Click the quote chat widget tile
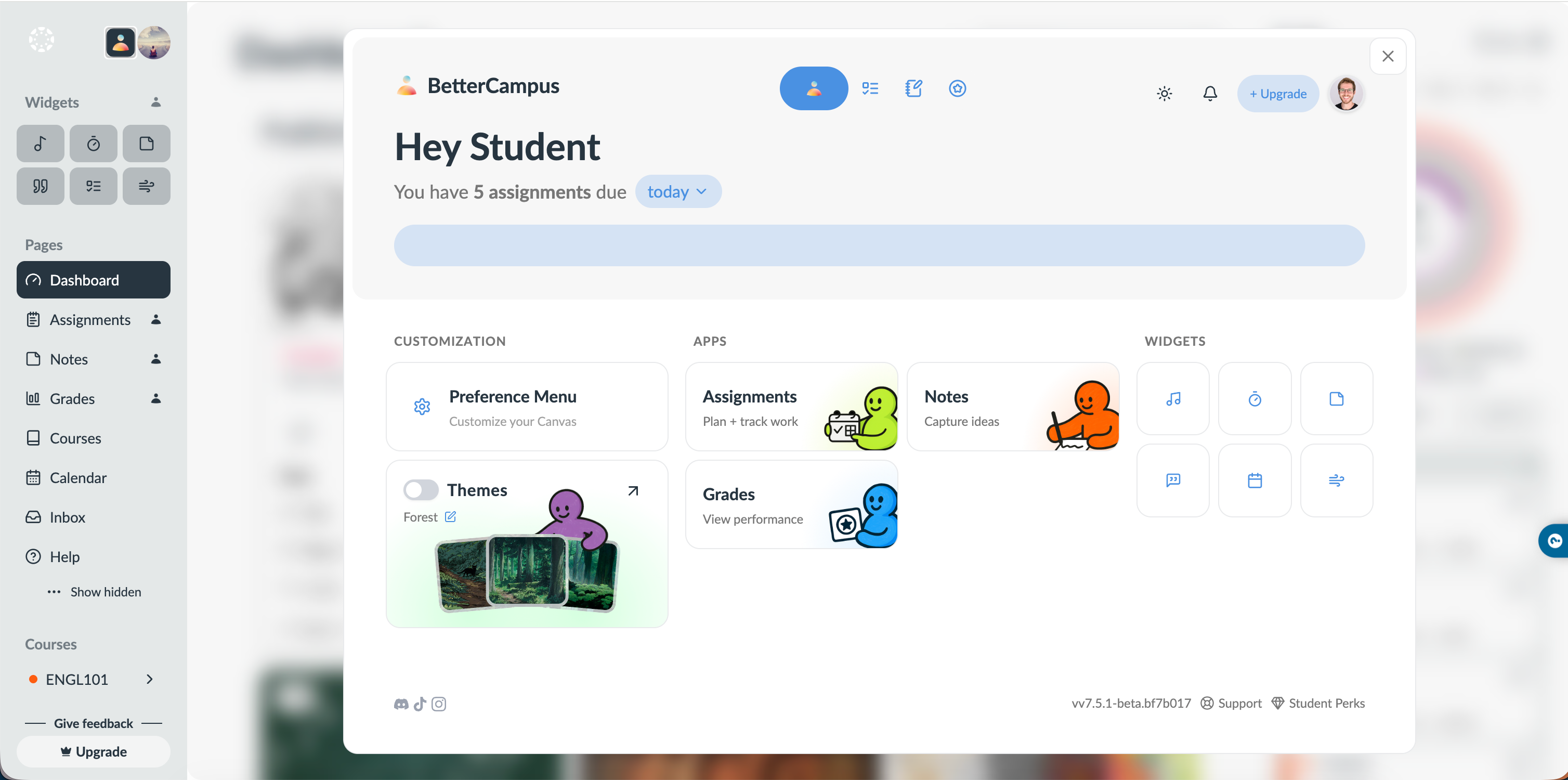Screen dimensions: 1568x780 pyautogui.click(x=1172, y=480)
